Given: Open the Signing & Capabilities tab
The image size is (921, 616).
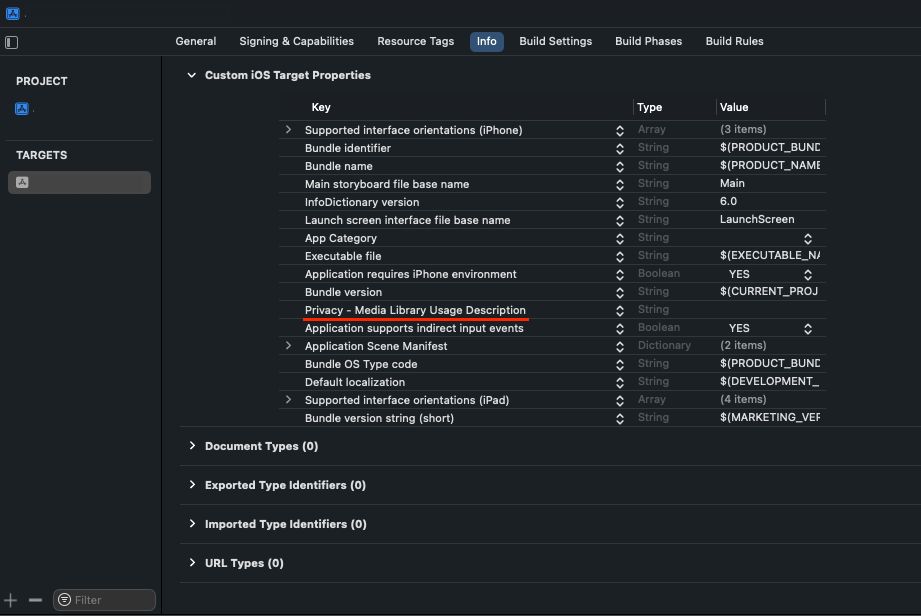Looking at the screenshot, I should point(296,41).
